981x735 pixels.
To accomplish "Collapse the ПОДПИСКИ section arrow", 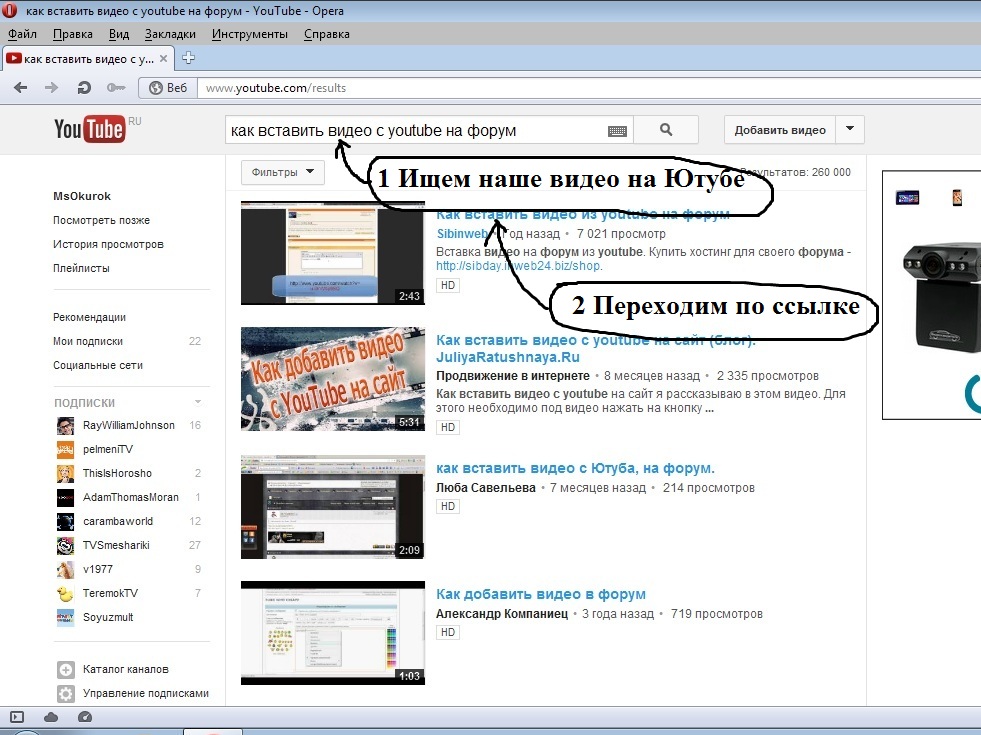I will 198,402.
